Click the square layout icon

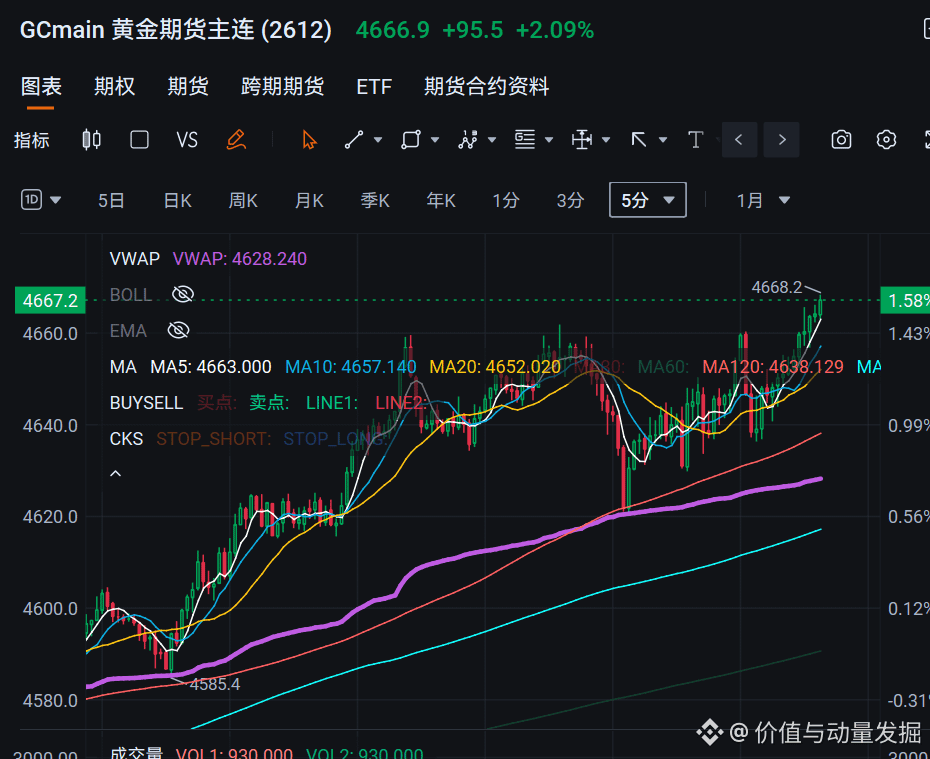139,140
